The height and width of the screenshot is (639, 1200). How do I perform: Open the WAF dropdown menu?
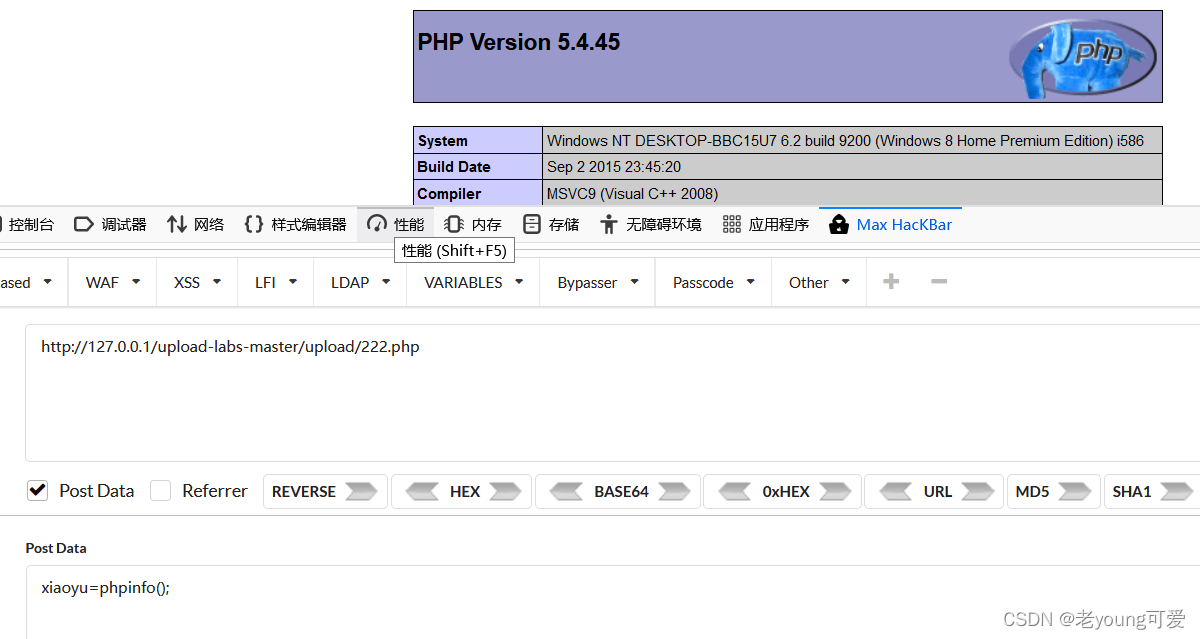(x=113, y=282)
